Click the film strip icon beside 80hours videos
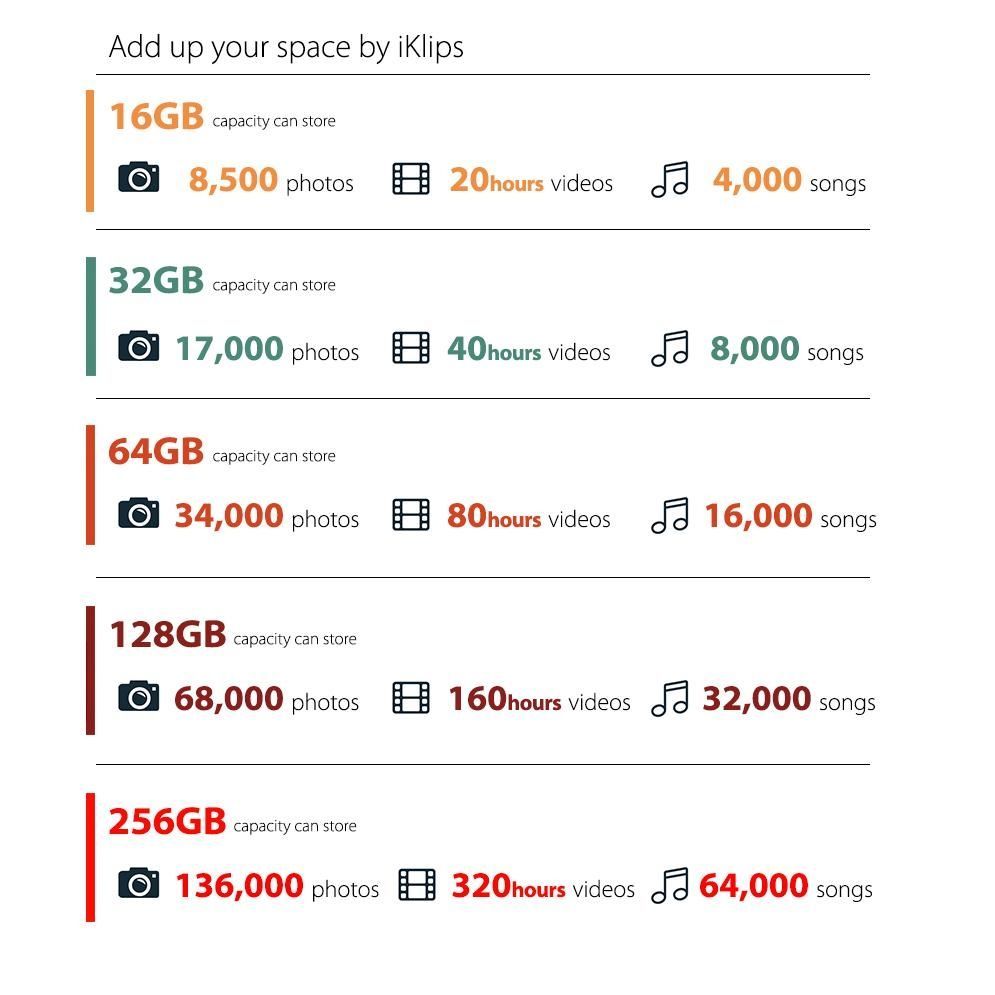995x995 pixels. [x=410, y=515]
